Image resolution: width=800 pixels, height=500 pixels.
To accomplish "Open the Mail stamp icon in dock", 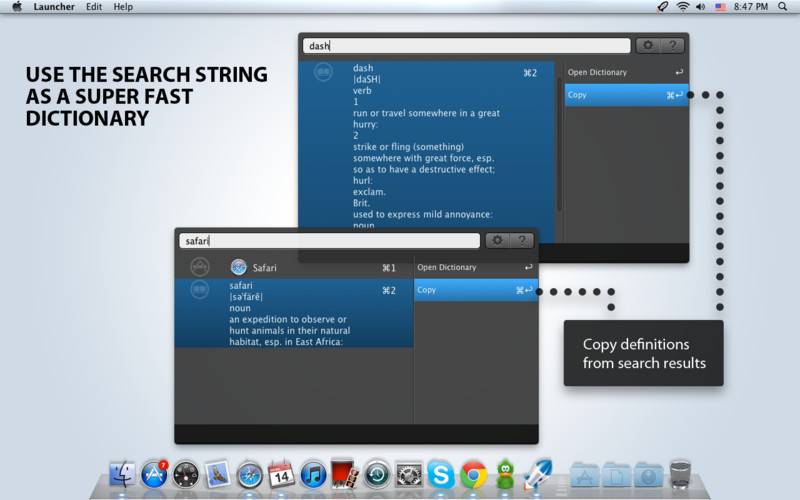I will tap(218, 475).
